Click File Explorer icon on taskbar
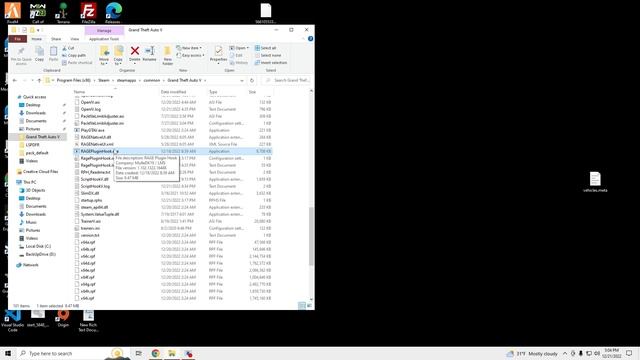The width and height of the screenshot is (640, 360). pyautogui.click(x=172, y=353)
